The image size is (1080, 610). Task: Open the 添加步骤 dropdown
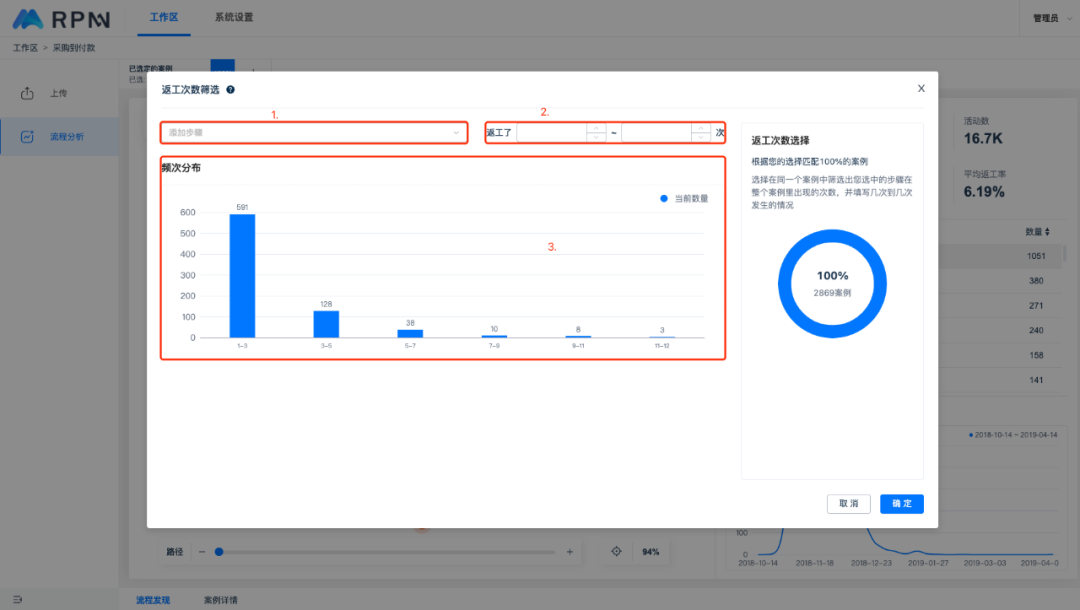tap(314, 132)
